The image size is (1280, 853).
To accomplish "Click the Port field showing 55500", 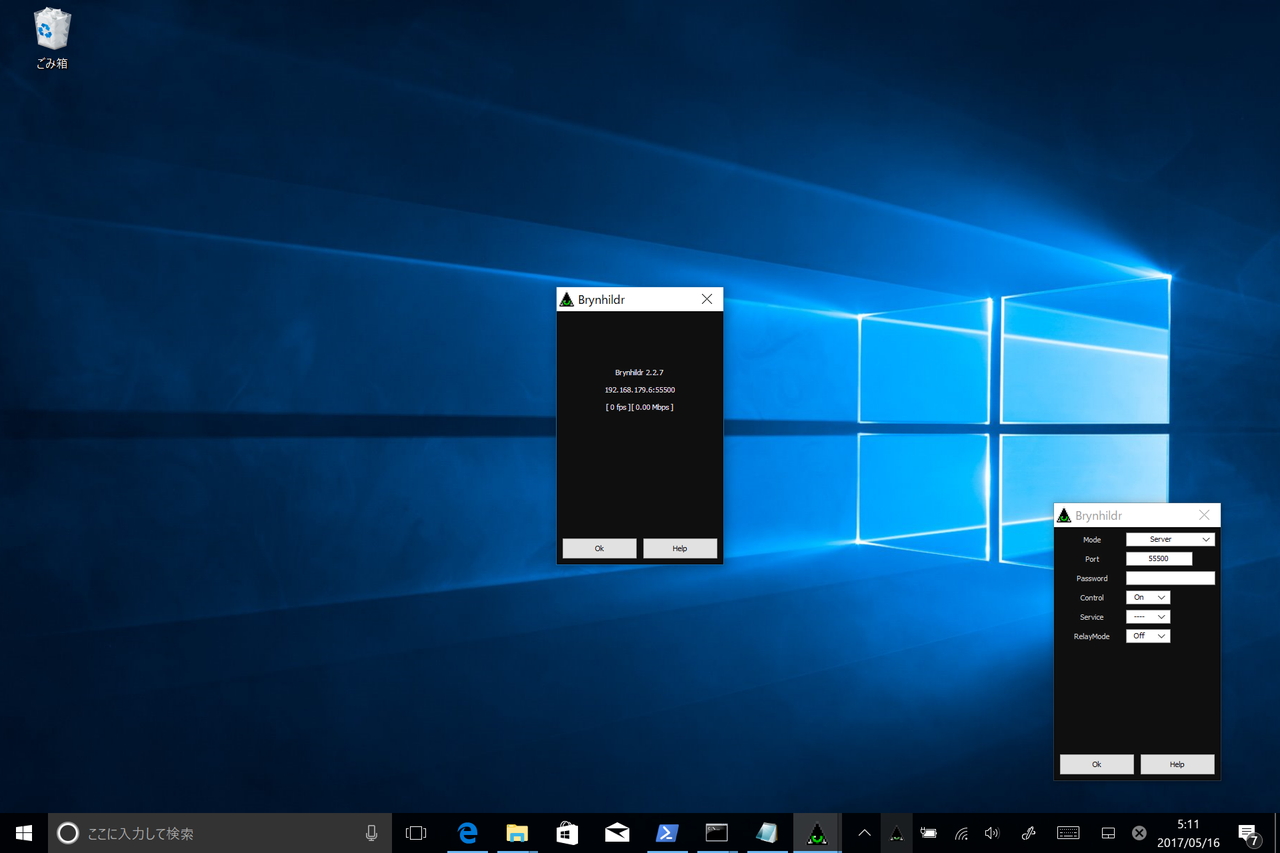I will 1159,559.
